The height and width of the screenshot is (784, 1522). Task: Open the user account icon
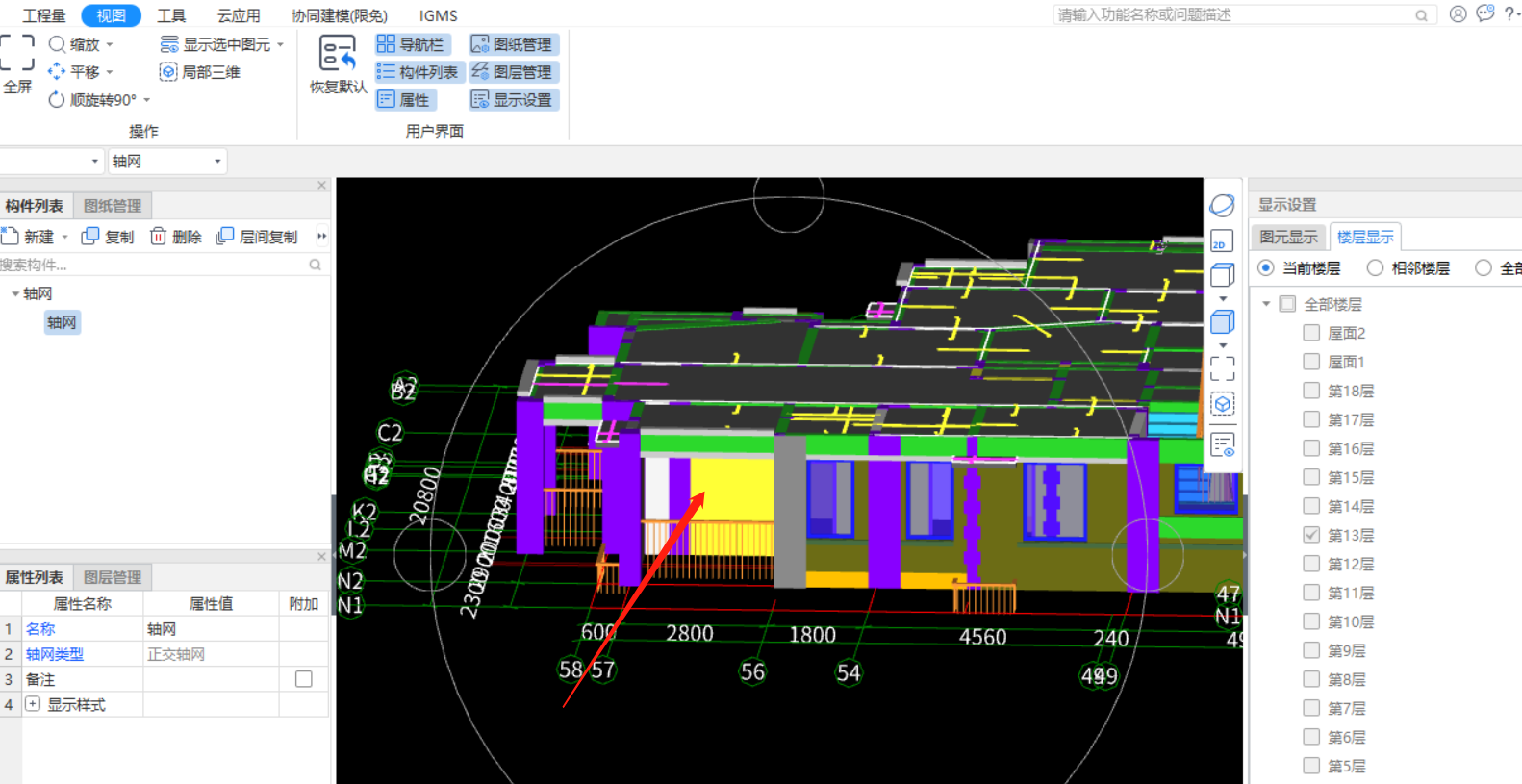(x=1458, y=14)
